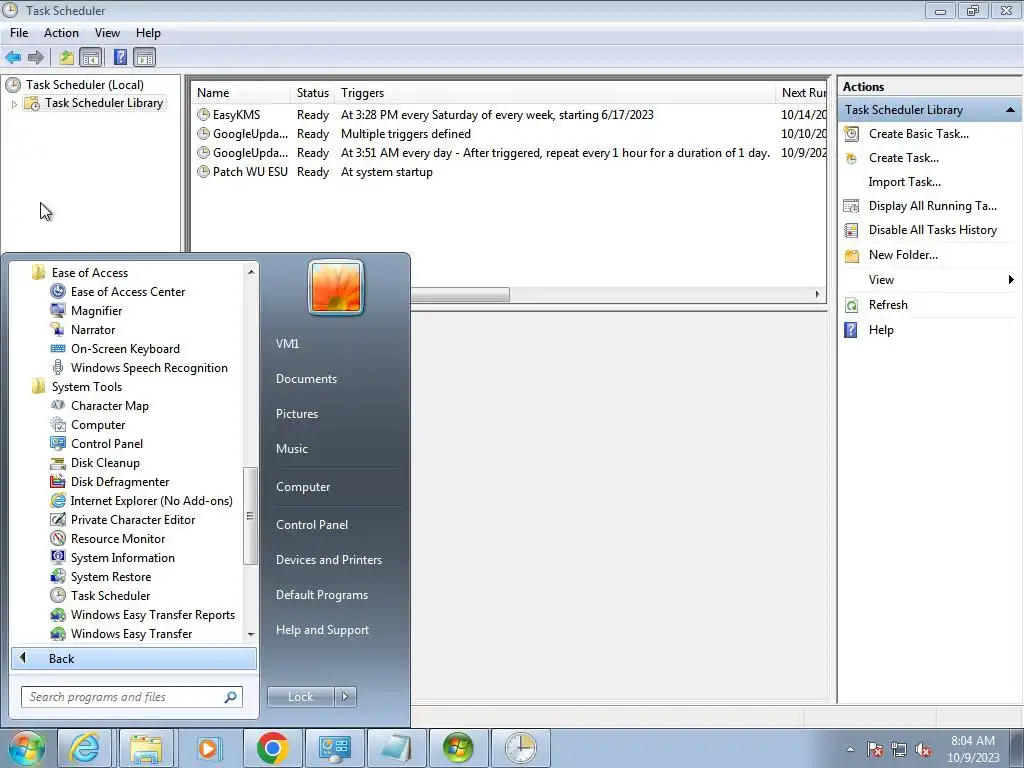Viewport: 1024px width, 768px height.
Task: Click the New Folder icon in Actions
Action: [851, 255]
